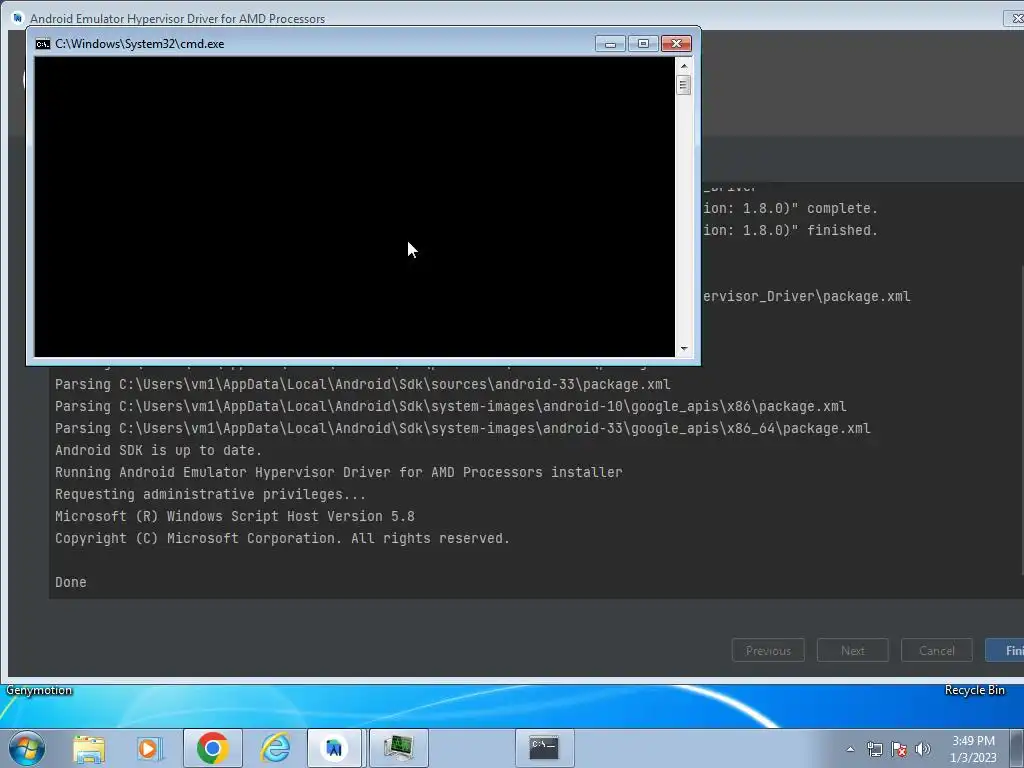The image size is (1024, 768).
Task: Minimize the cmd.exe window
Action: 610,44
